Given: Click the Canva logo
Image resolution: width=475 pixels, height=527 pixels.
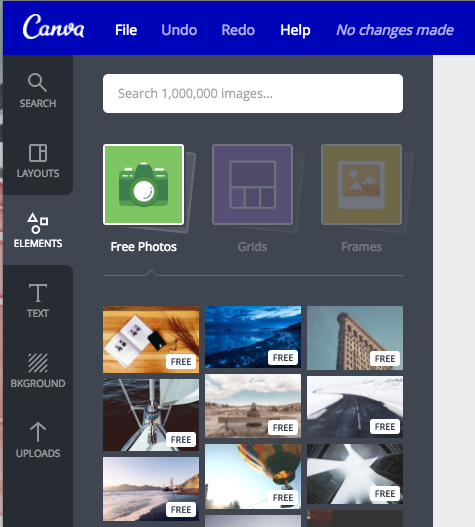Looking at the screenshot, I should [53, 28].
